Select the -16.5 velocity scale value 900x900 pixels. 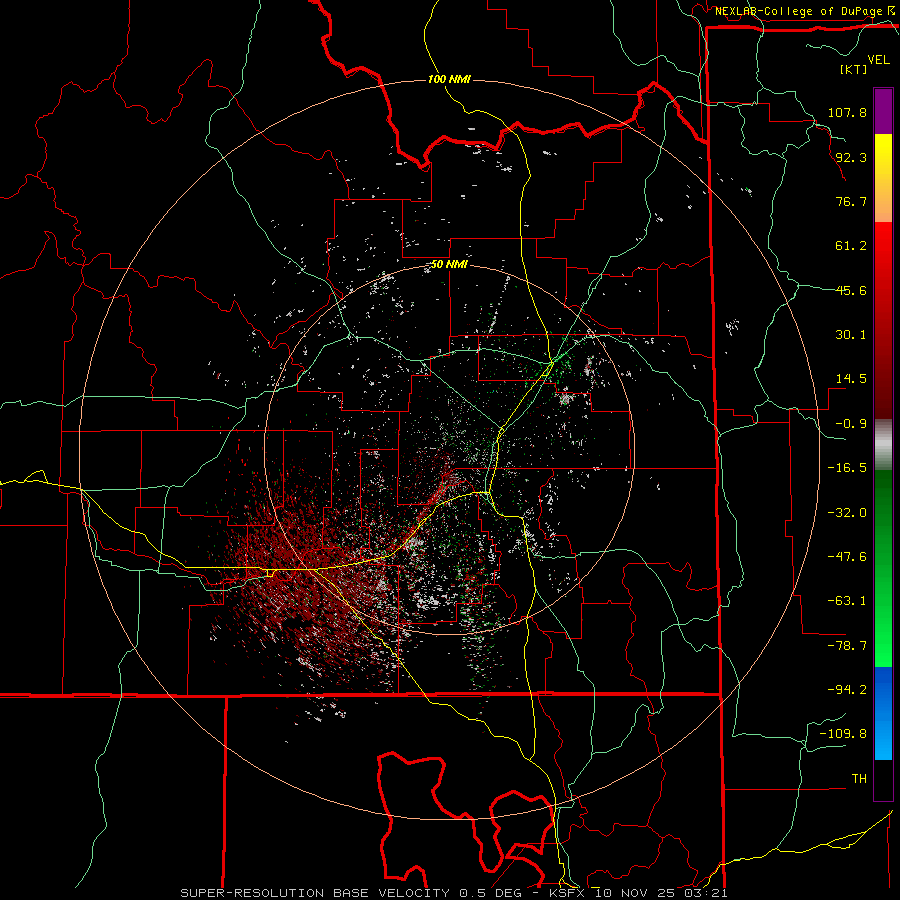(847, 468)
